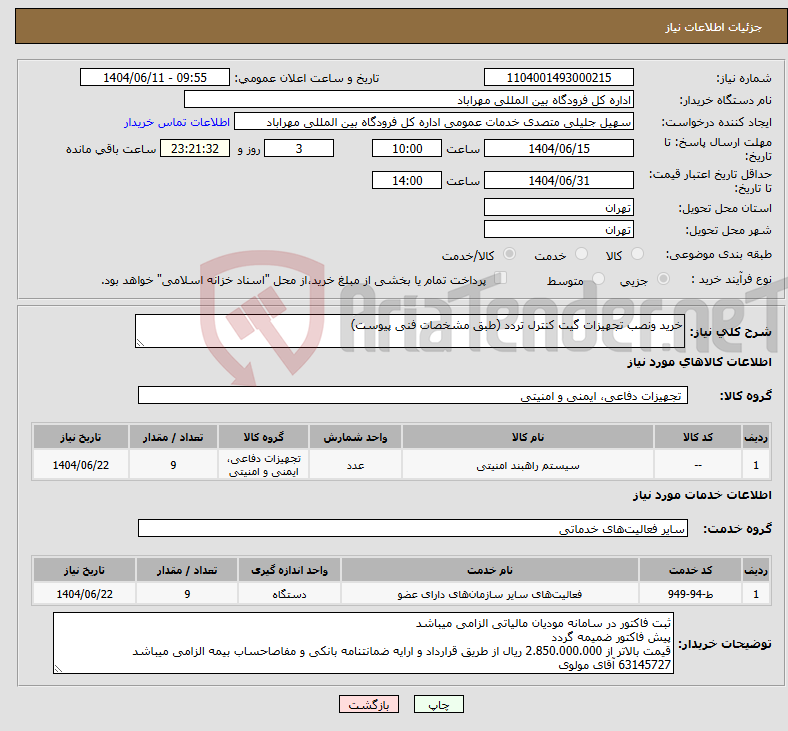Select the کالا radio button
The image size is (788, 731).
point(637,254)
